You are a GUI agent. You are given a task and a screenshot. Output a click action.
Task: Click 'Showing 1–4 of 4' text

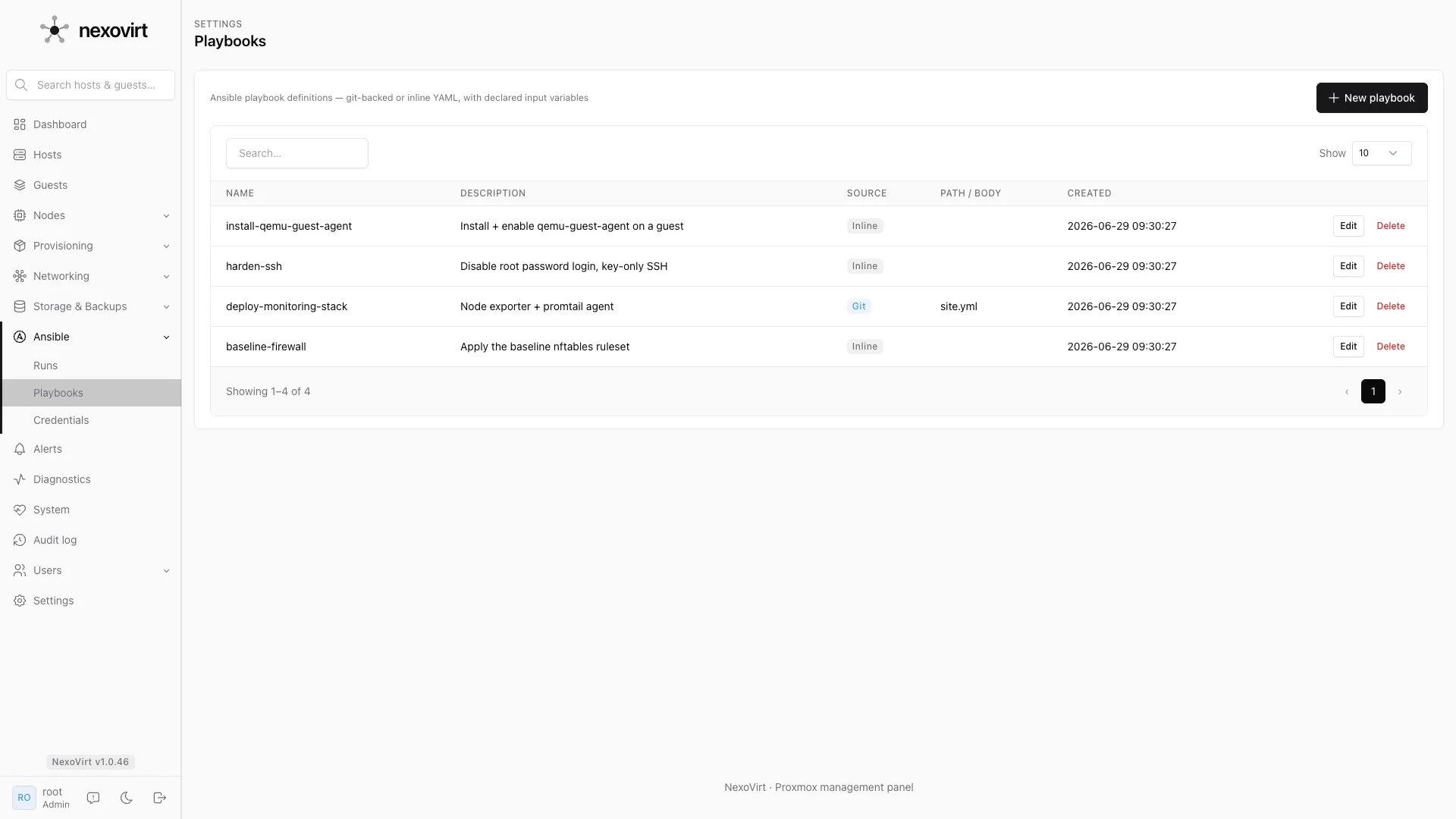point(268,391)
